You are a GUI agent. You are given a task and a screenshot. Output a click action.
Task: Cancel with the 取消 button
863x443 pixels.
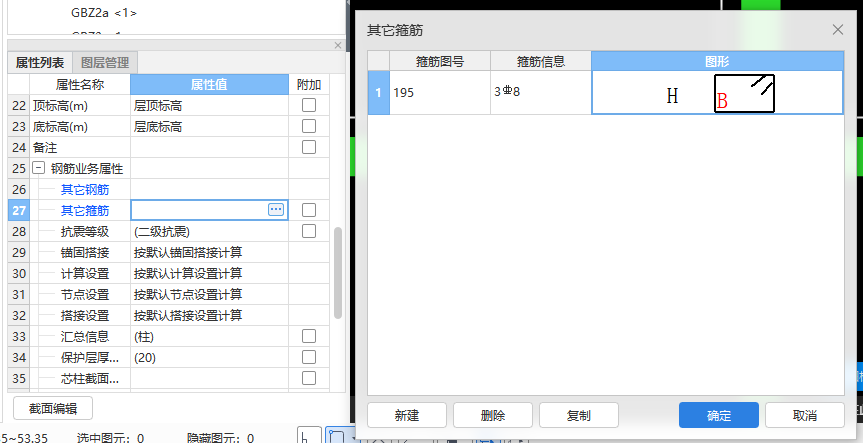click(x=805, y=415)
